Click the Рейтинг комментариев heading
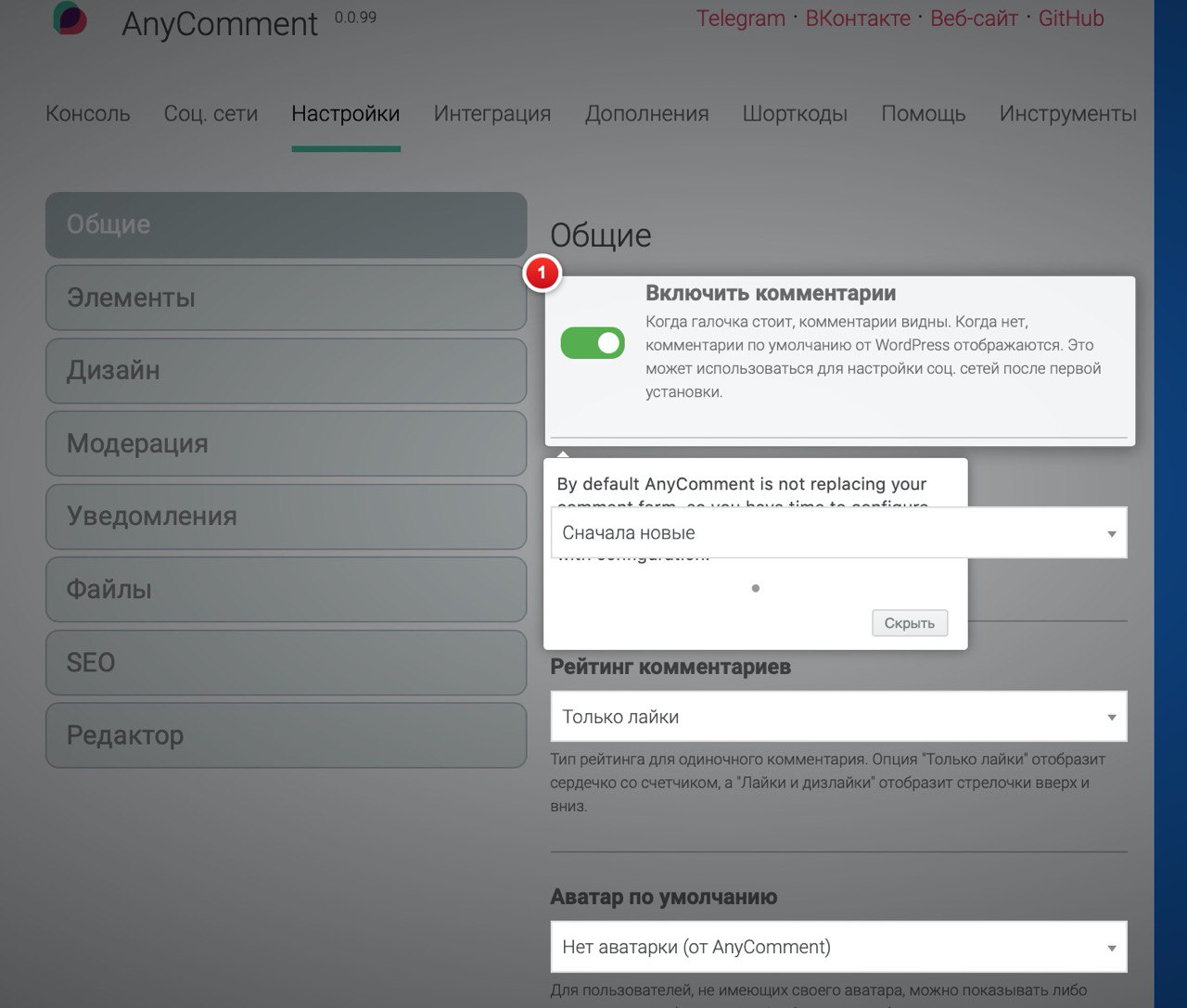Screen dimensions: 1187x1008 pos(670,667)
